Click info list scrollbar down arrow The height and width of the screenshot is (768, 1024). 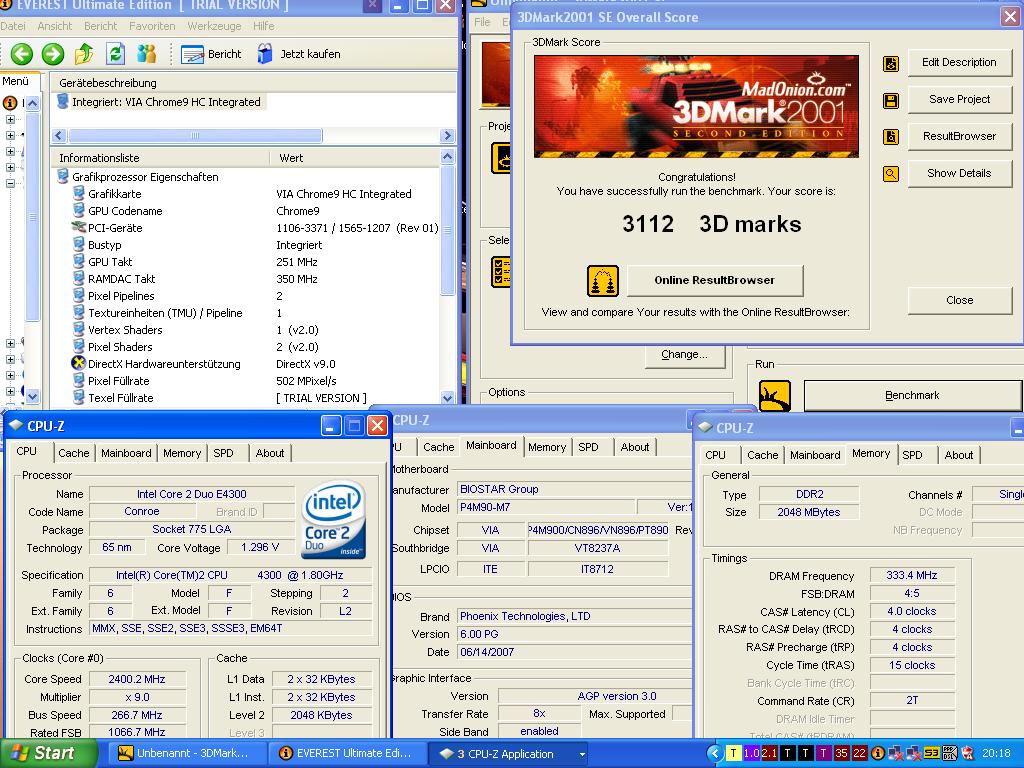[x=447, y=397]
